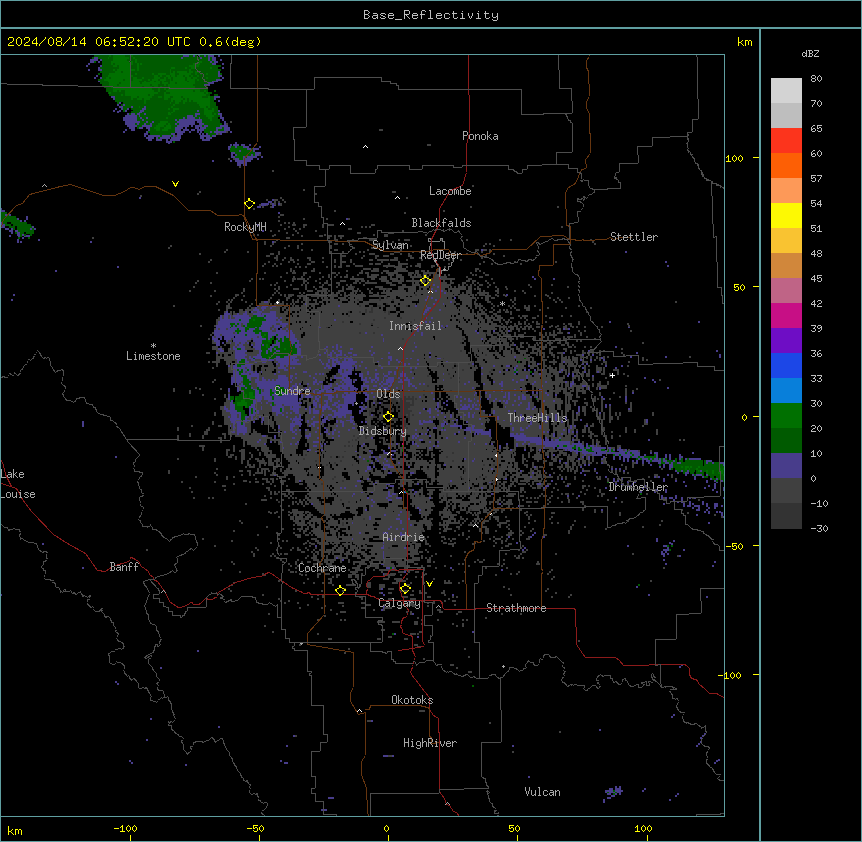
Task: Click the RedDeer city label
Action: pyautogui.click(x=440, y=255)
